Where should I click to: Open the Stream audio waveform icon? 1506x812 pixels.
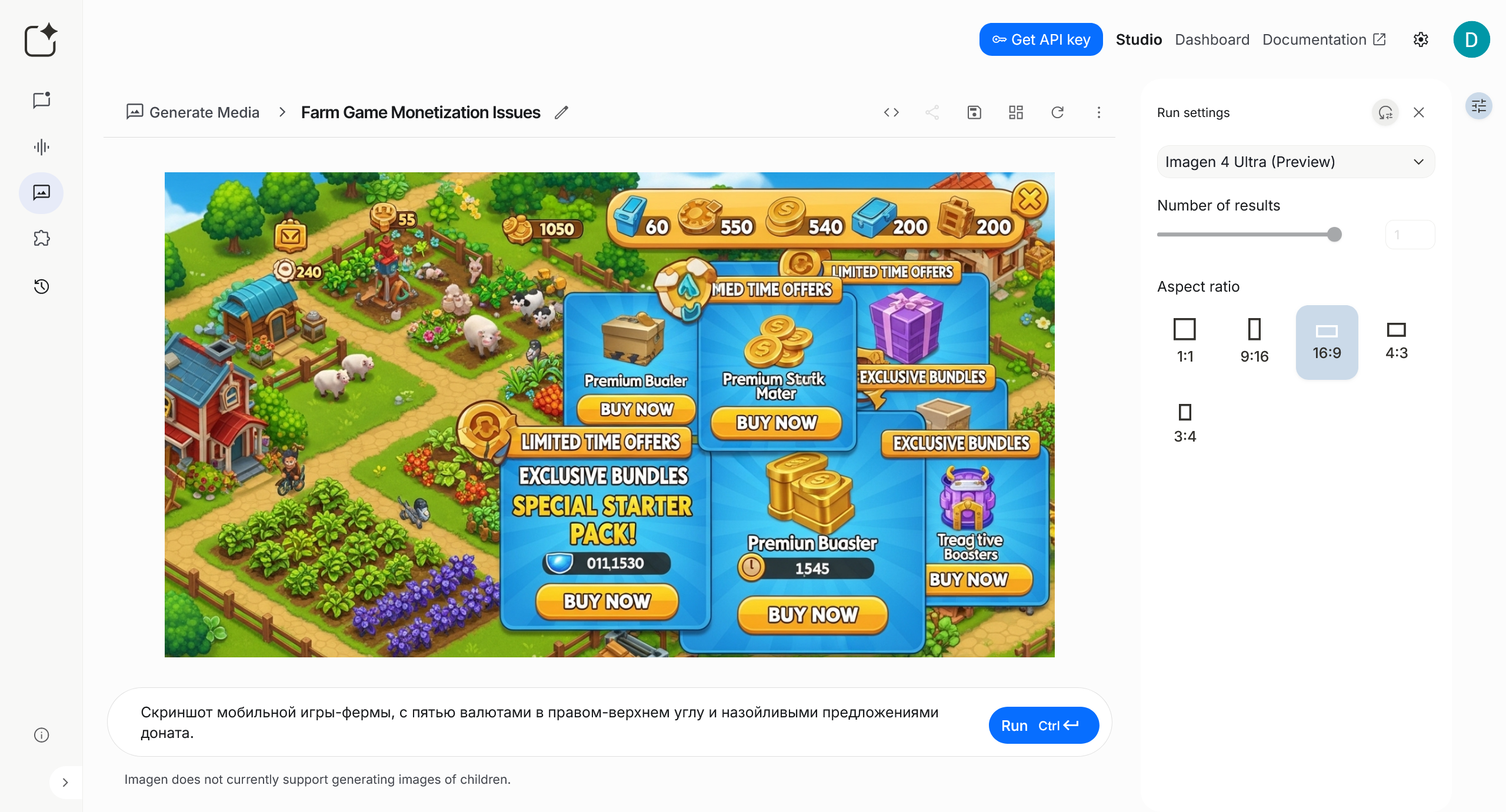coord(41,146)
